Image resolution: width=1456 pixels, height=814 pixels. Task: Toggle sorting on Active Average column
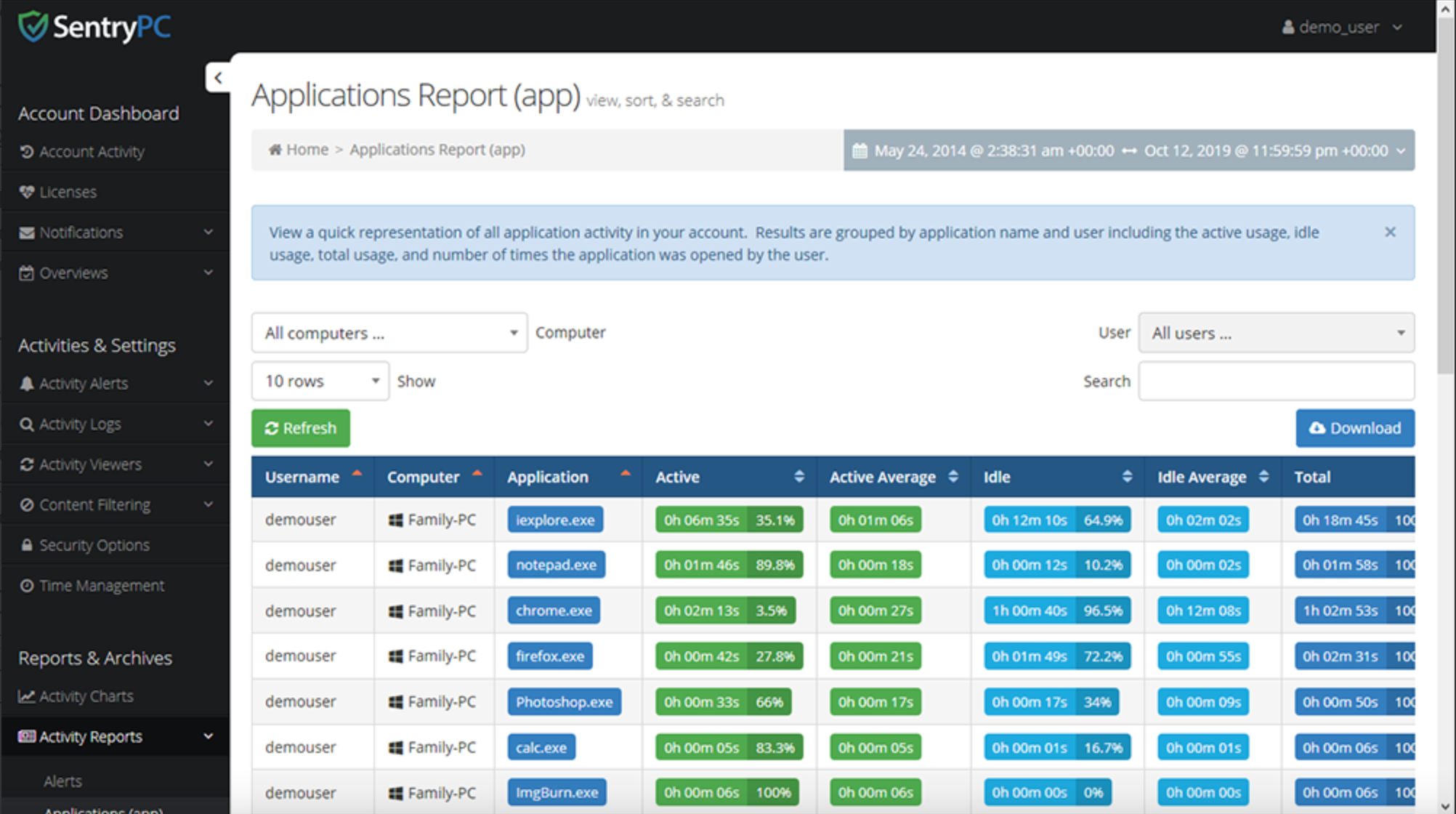coord(953,476)
